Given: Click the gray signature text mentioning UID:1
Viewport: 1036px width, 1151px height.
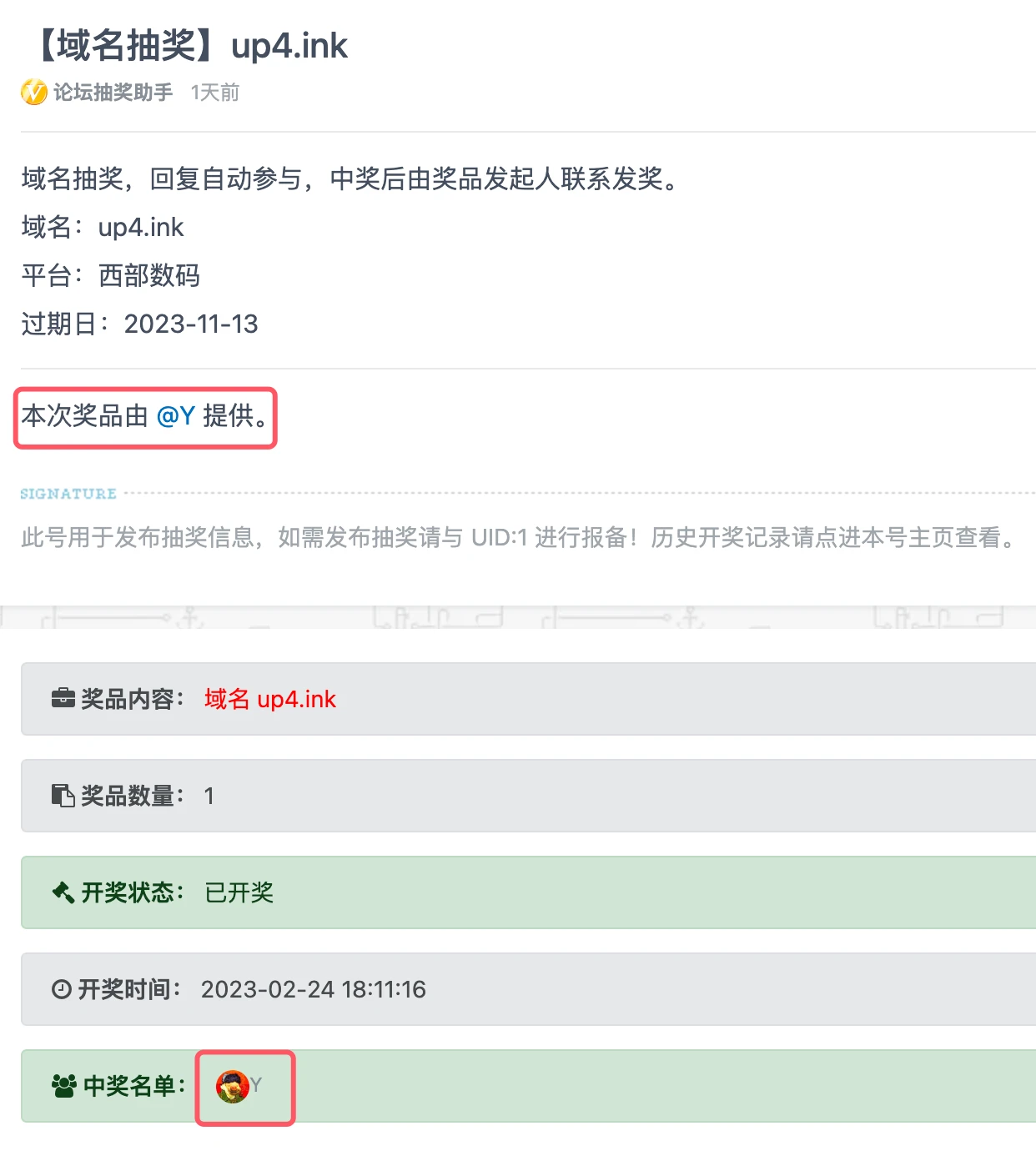Looking at the screenshot, I should click(x=517, y=537).
